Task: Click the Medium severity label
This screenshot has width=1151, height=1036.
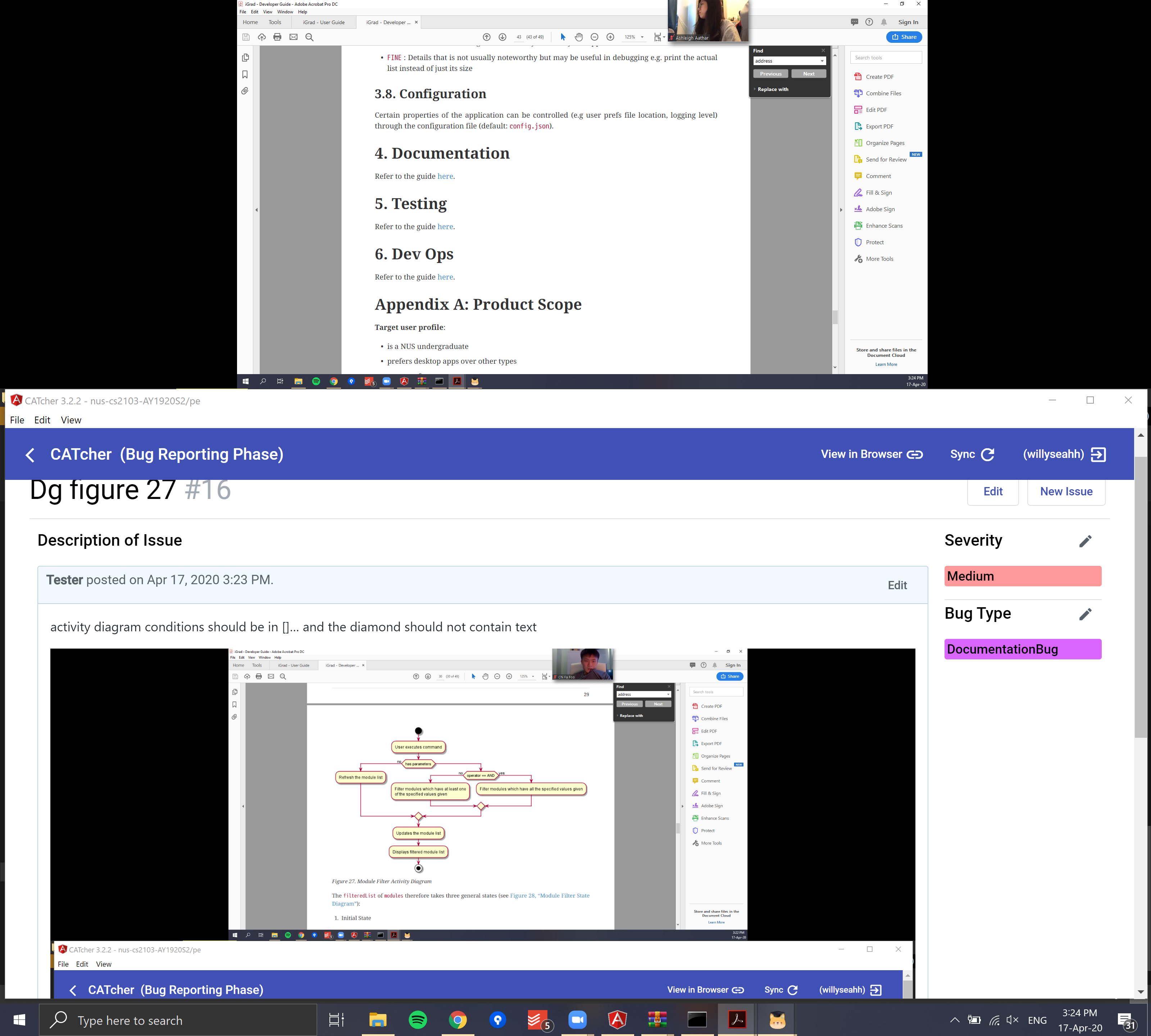Action: [x=1022, y=576]
